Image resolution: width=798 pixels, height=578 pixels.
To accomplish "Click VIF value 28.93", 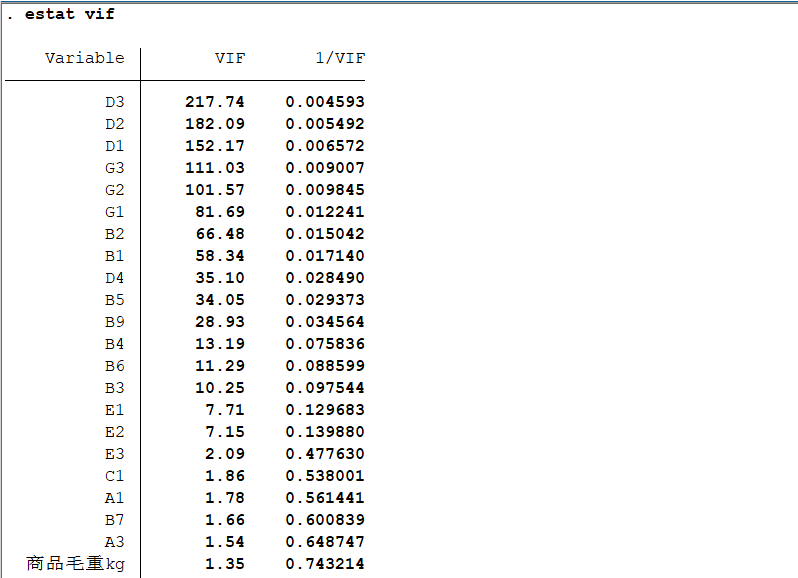I will tap(220, 322).
